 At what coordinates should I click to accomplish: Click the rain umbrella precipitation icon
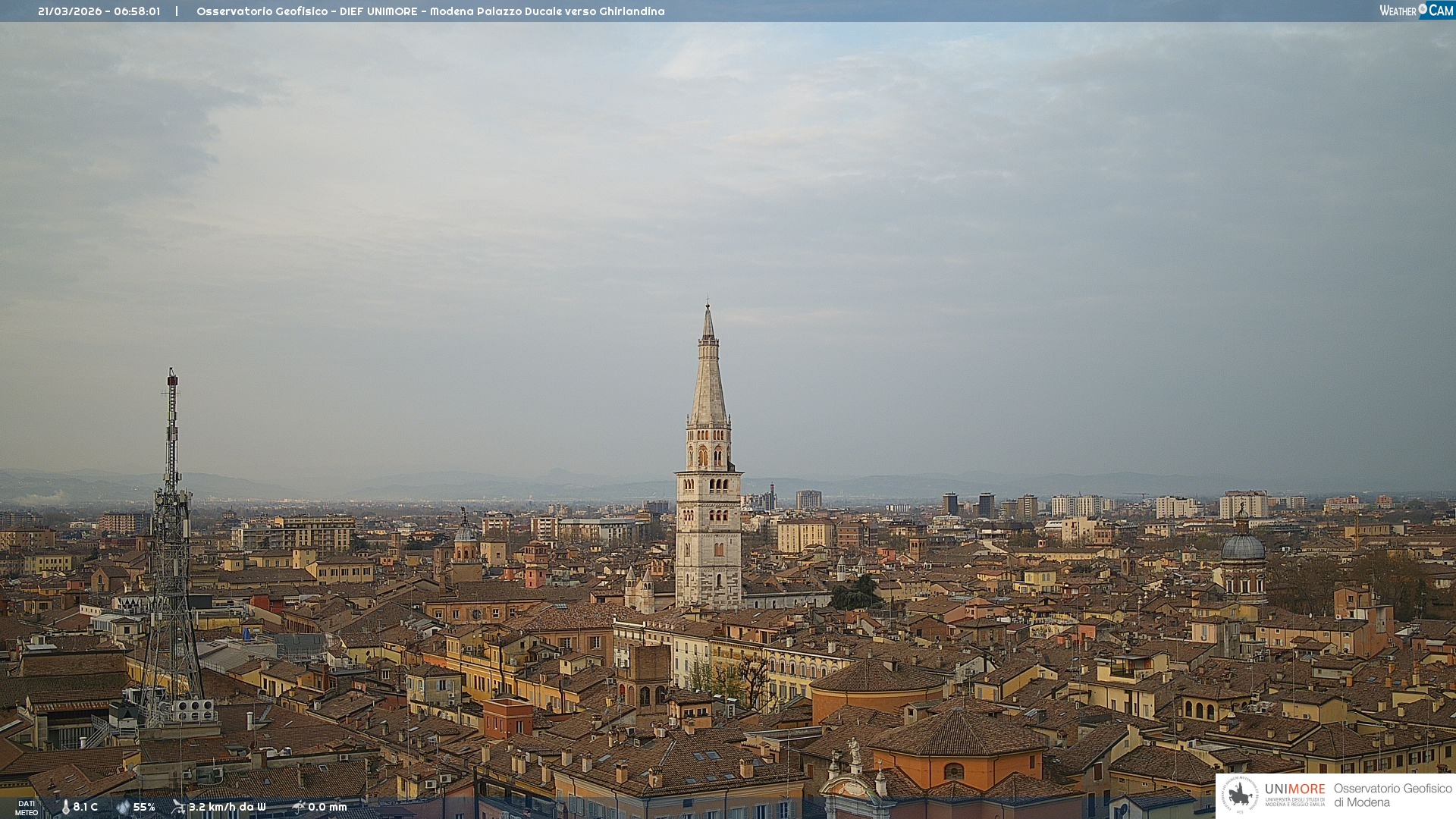(x=298, y=807)
